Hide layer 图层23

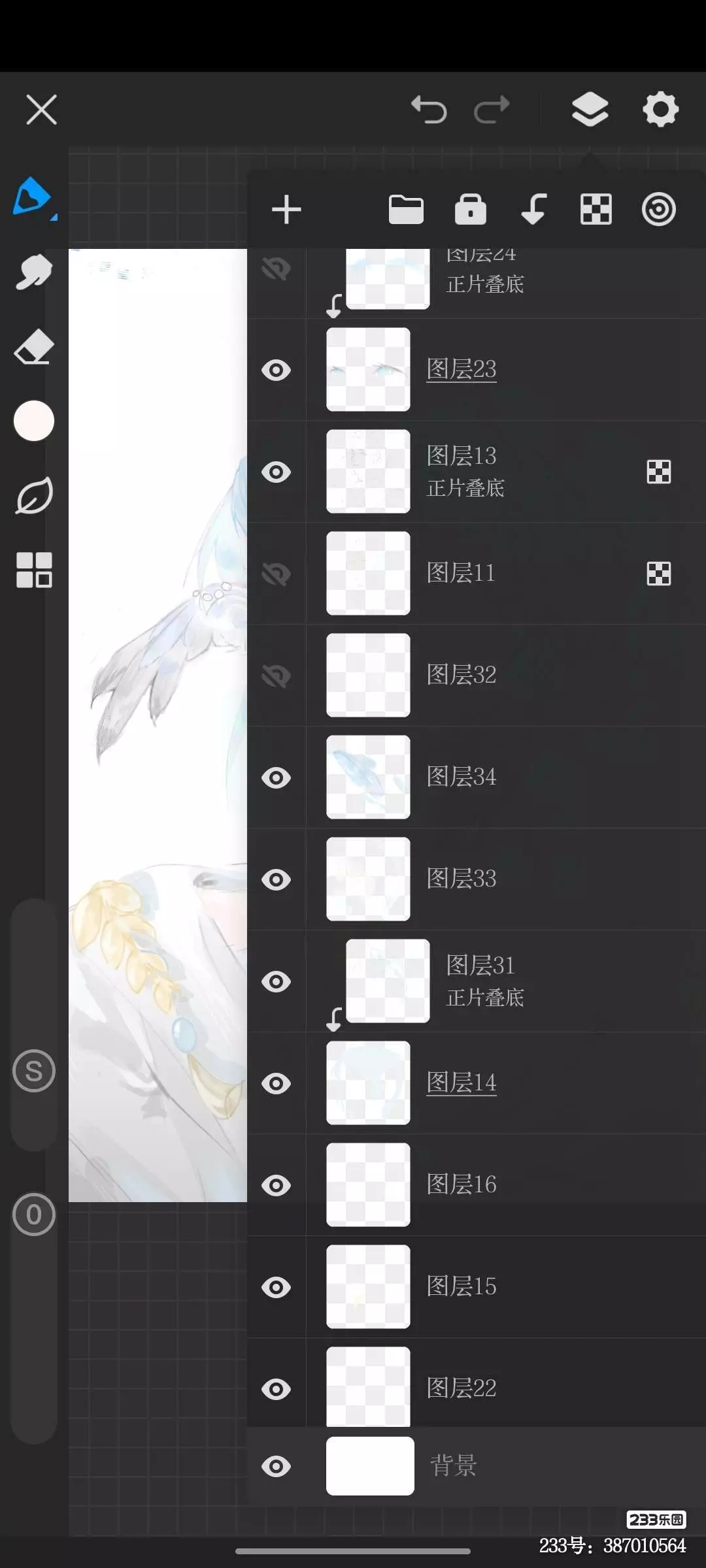pyautogui.click(x=276, y=370)
